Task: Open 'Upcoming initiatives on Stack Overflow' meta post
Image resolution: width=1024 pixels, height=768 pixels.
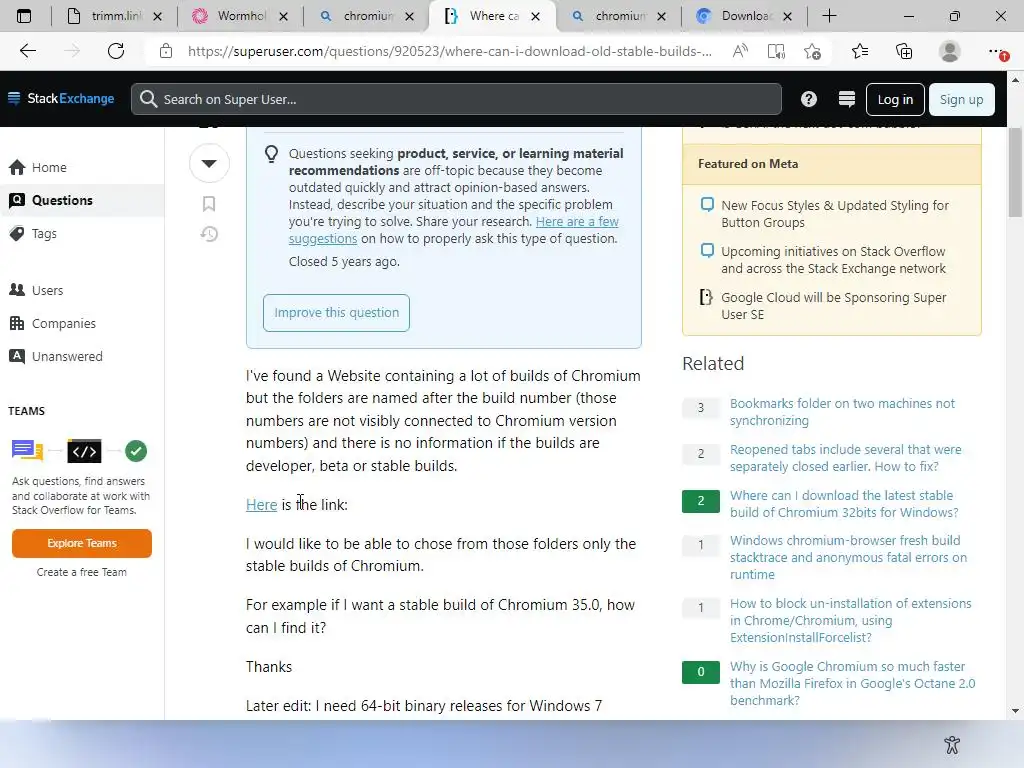Action: click(833, 260)
